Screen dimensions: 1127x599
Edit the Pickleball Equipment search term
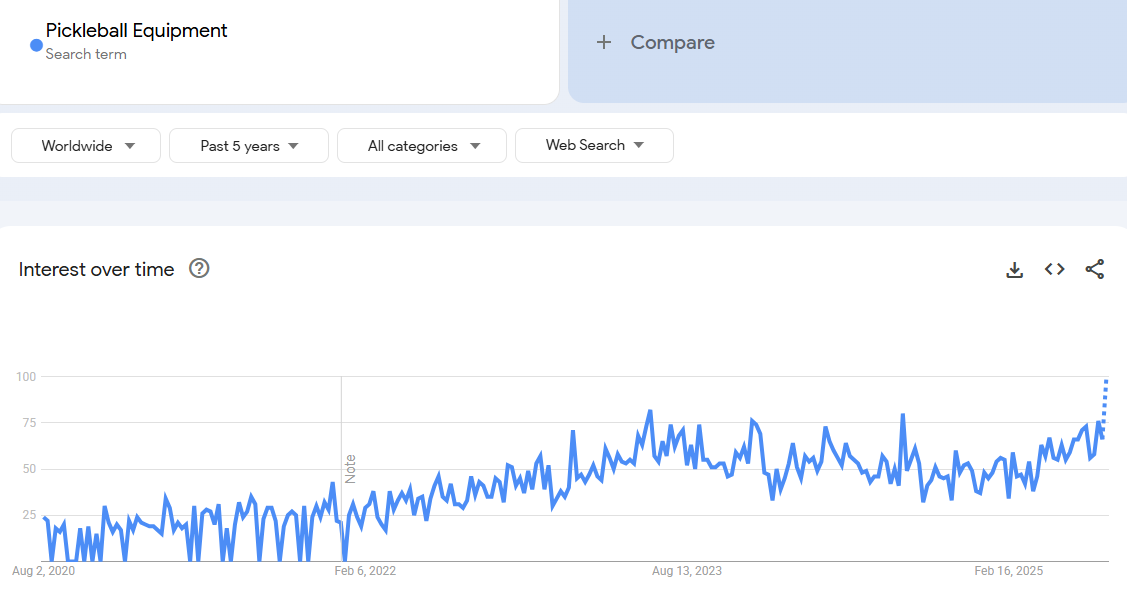click(136, 31)
